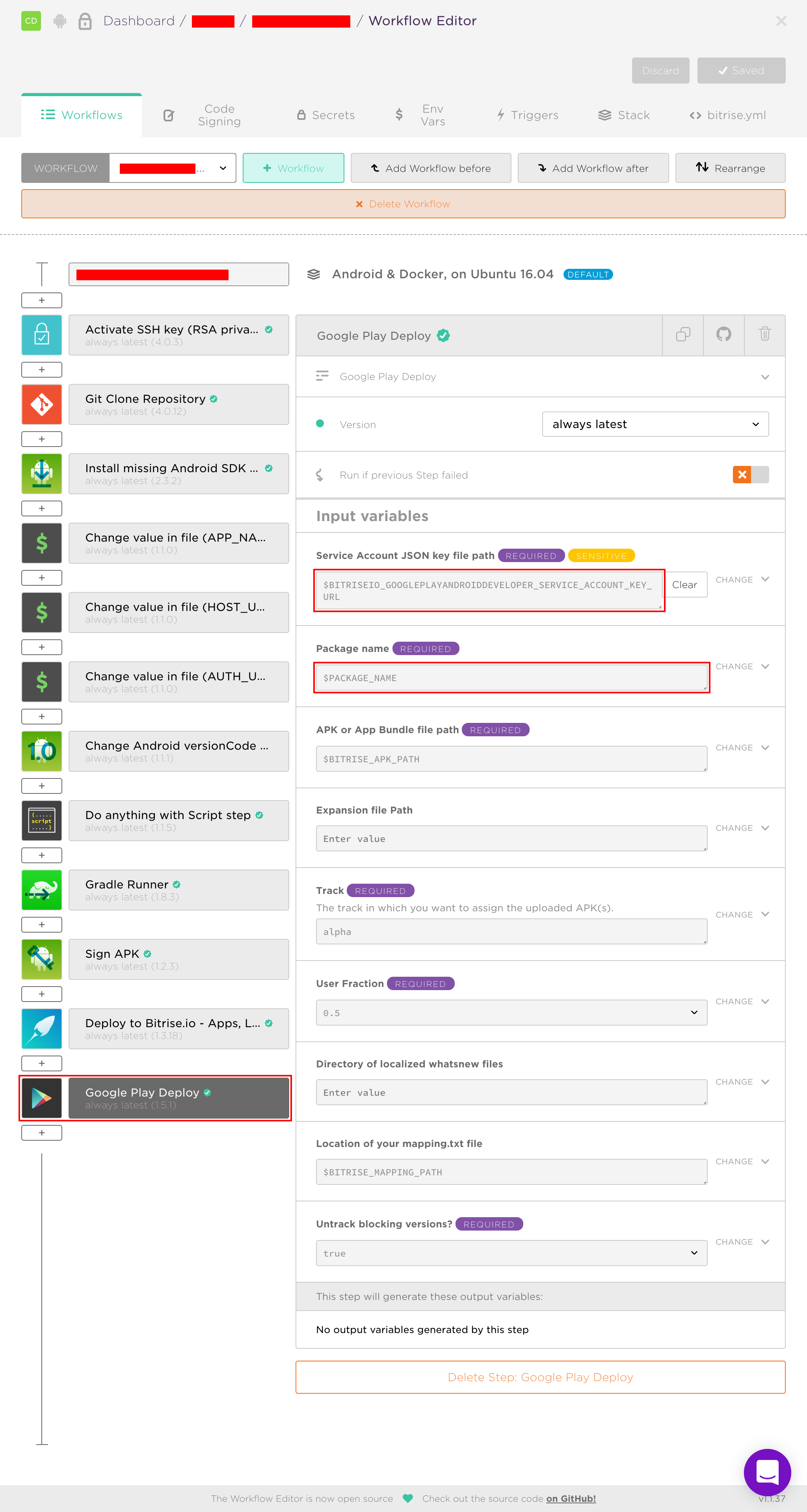
Task: Select the Sign APK step icon
Action: [x=41, y=959]
